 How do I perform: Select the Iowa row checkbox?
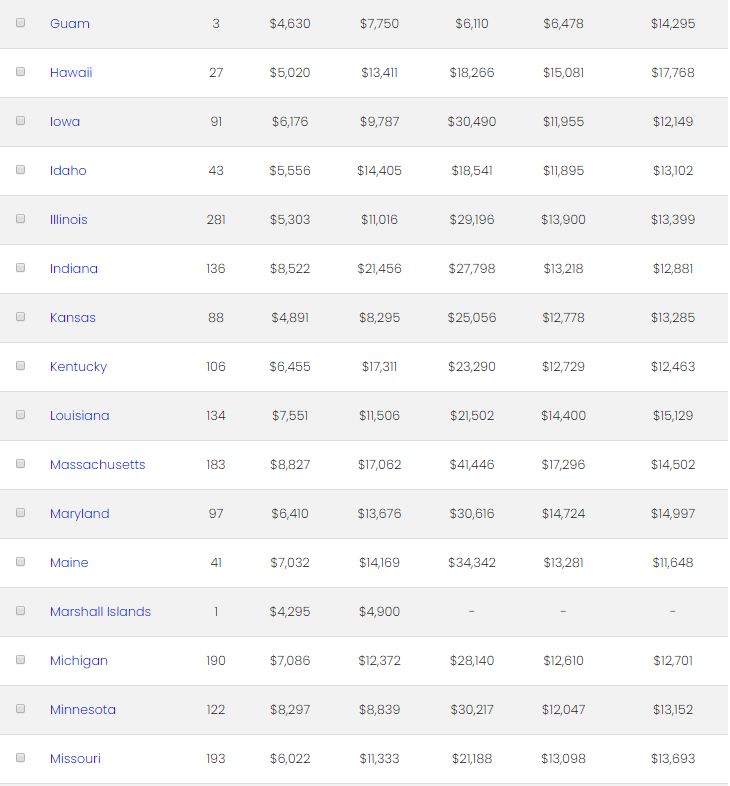click(20, 120)
